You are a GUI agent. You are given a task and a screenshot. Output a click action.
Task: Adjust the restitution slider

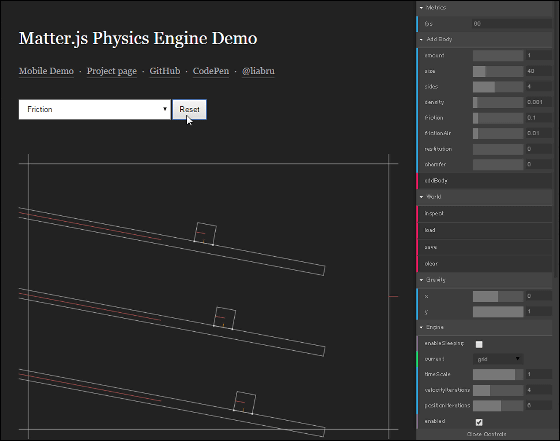[498, 149]
